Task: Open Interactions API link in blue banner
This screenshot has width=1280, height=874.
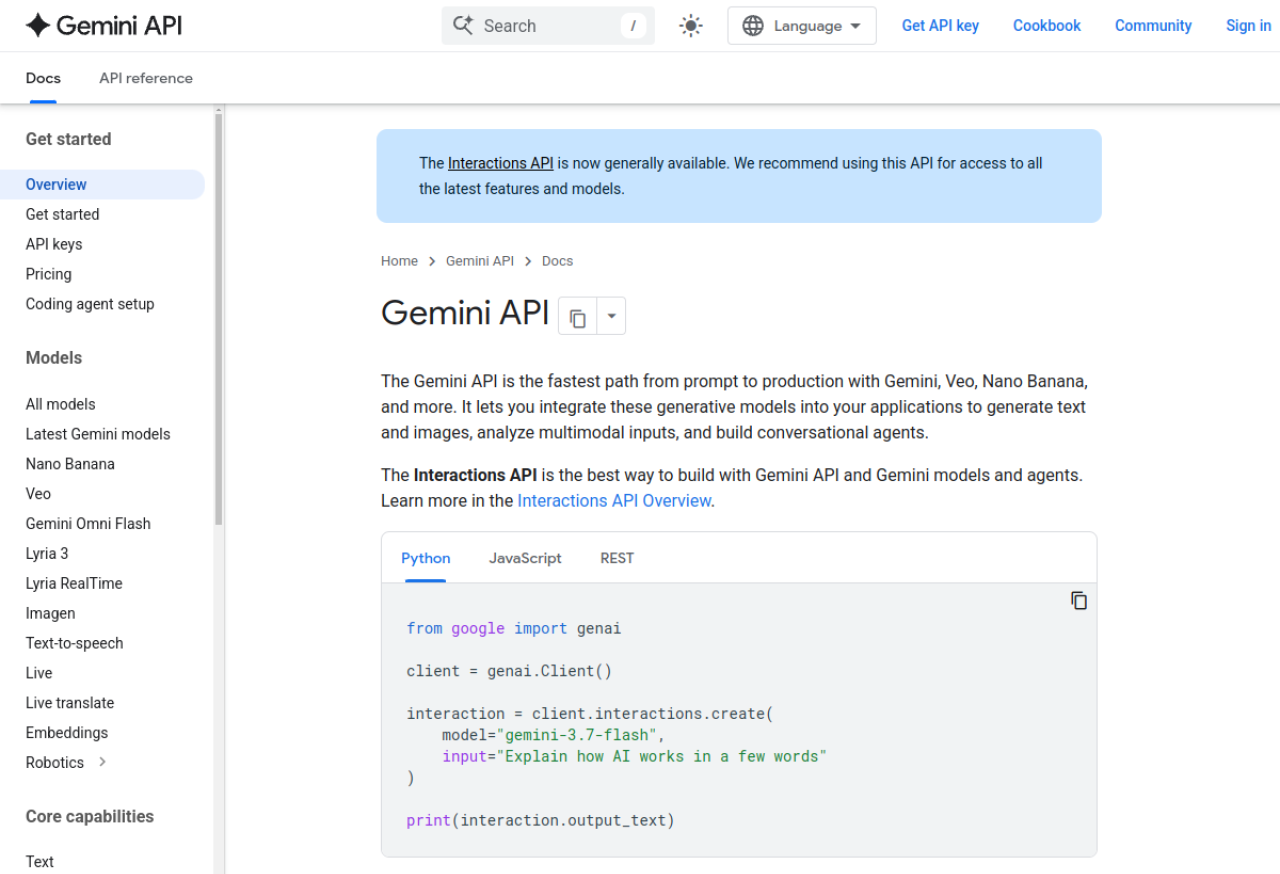Action: [x=501, y=163]
